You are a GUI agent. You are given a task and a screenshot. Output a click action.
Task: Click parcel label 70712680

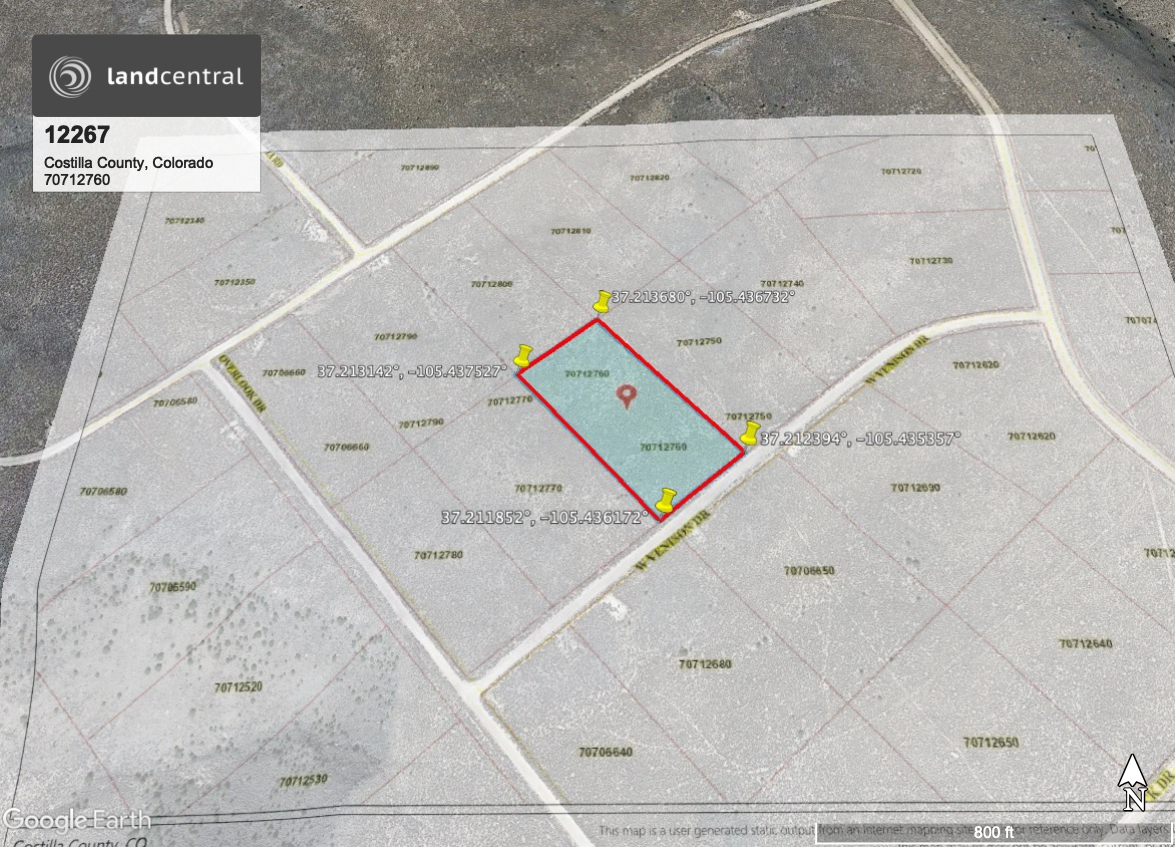click(705, 664)
